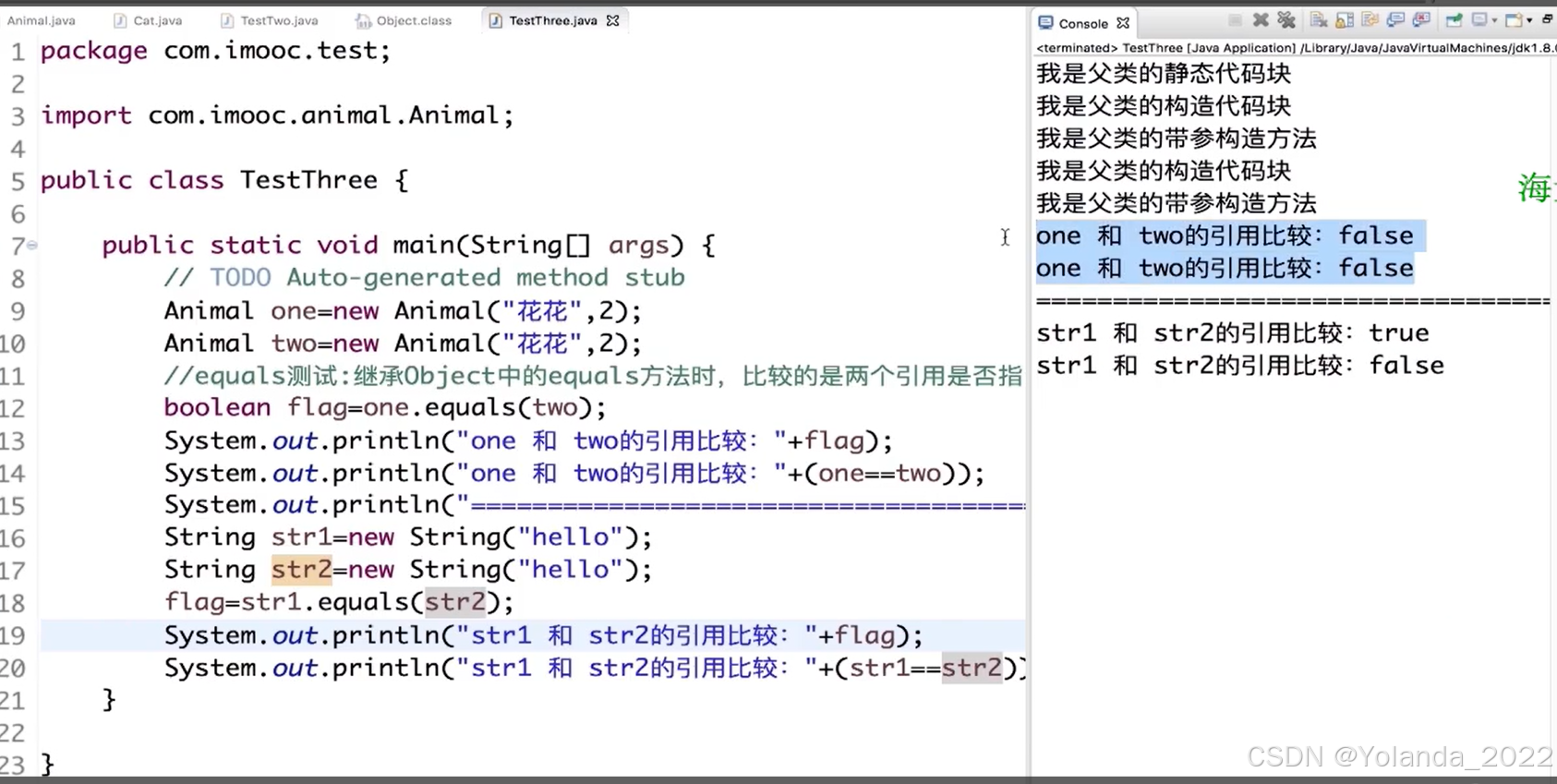Click the 'Animal one=new Animal' line

click(403, 311)
